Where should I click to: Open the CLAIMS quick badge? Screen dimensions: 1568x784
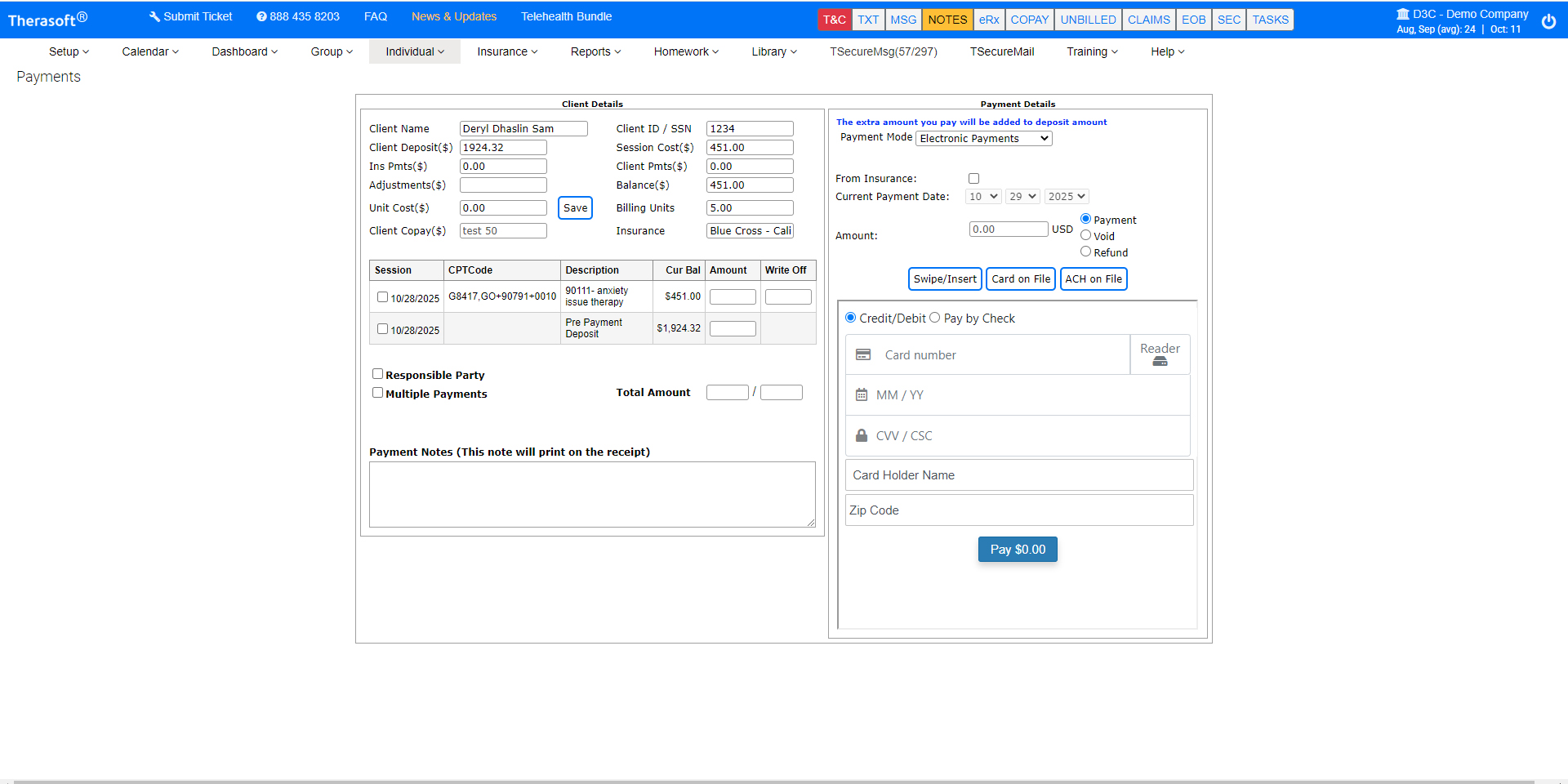click(1148, 20)
